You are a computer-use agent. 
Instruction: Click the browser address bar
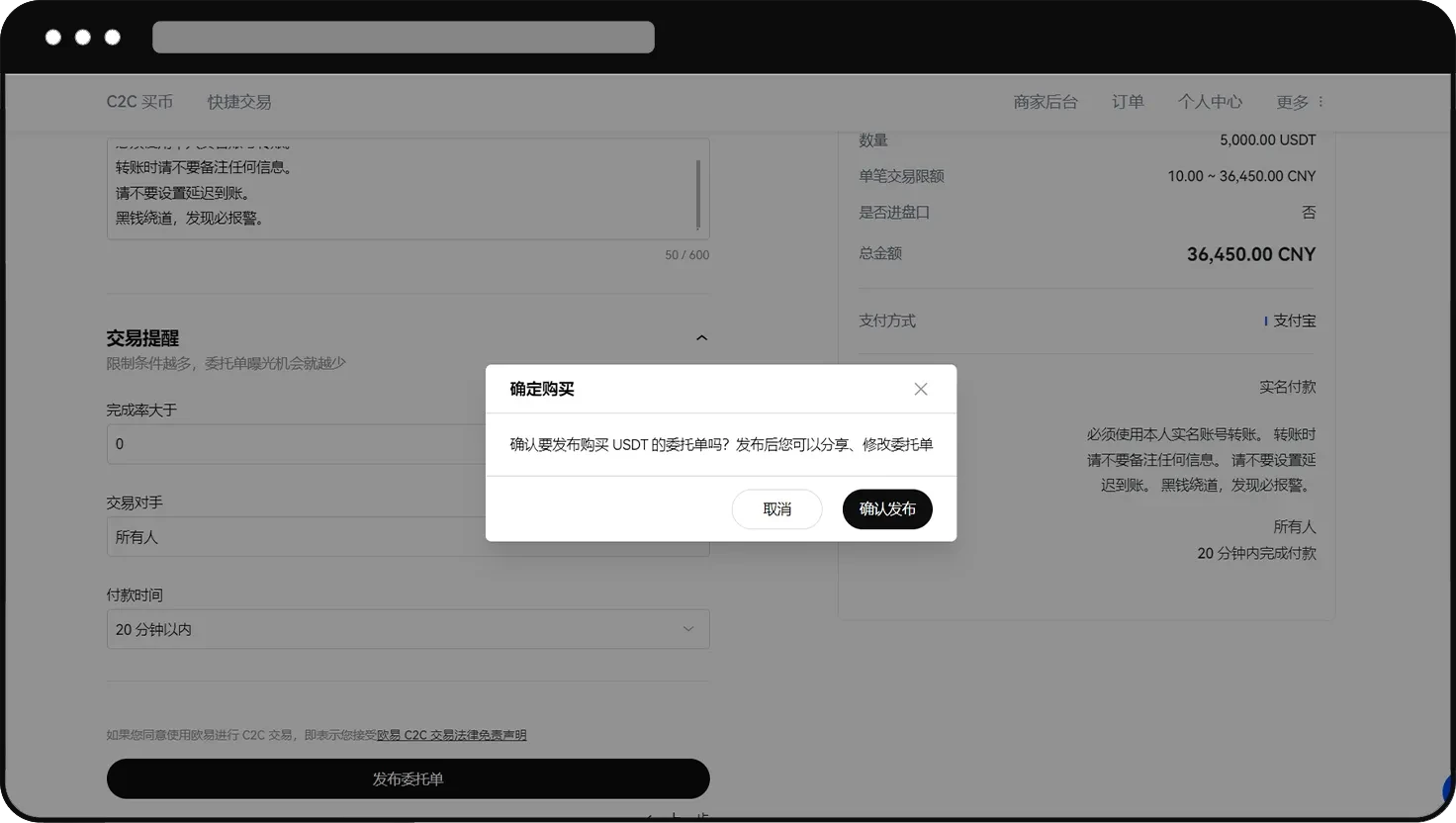pyautogui.click(x=404, y=38)
